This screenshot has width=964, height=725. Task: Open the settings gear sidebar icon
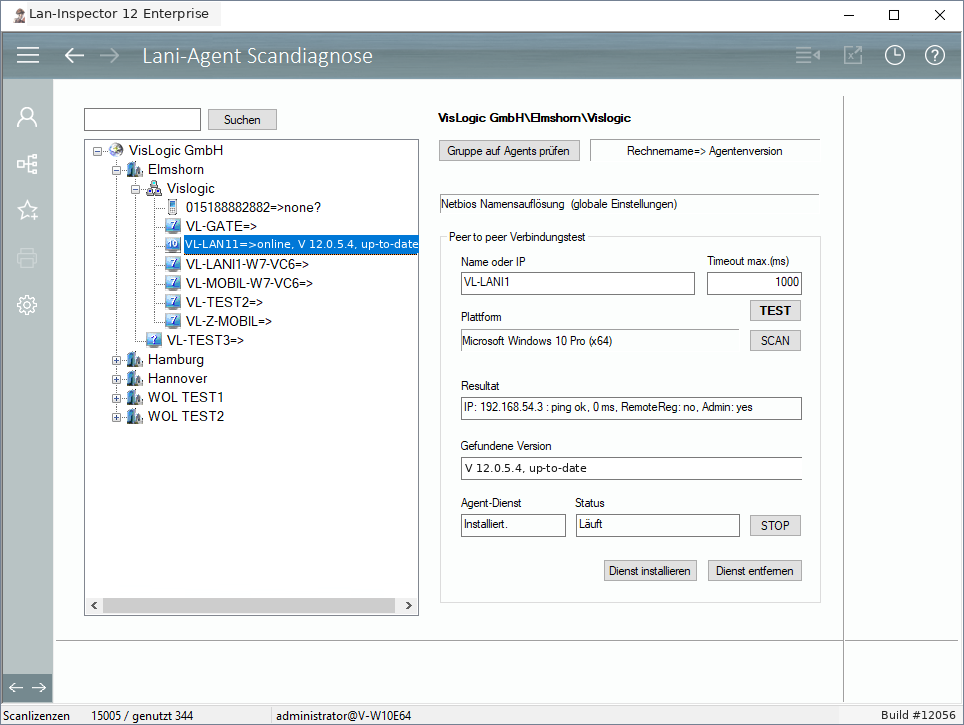[27, 305]
